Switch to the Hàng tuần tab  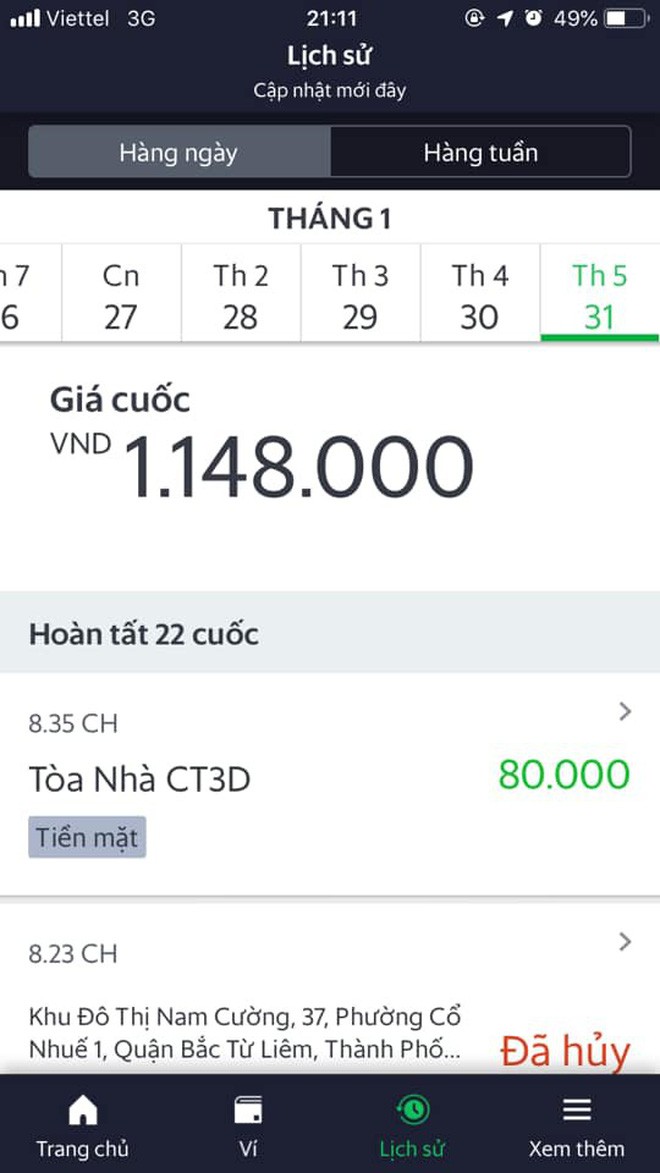click(481, 152)
